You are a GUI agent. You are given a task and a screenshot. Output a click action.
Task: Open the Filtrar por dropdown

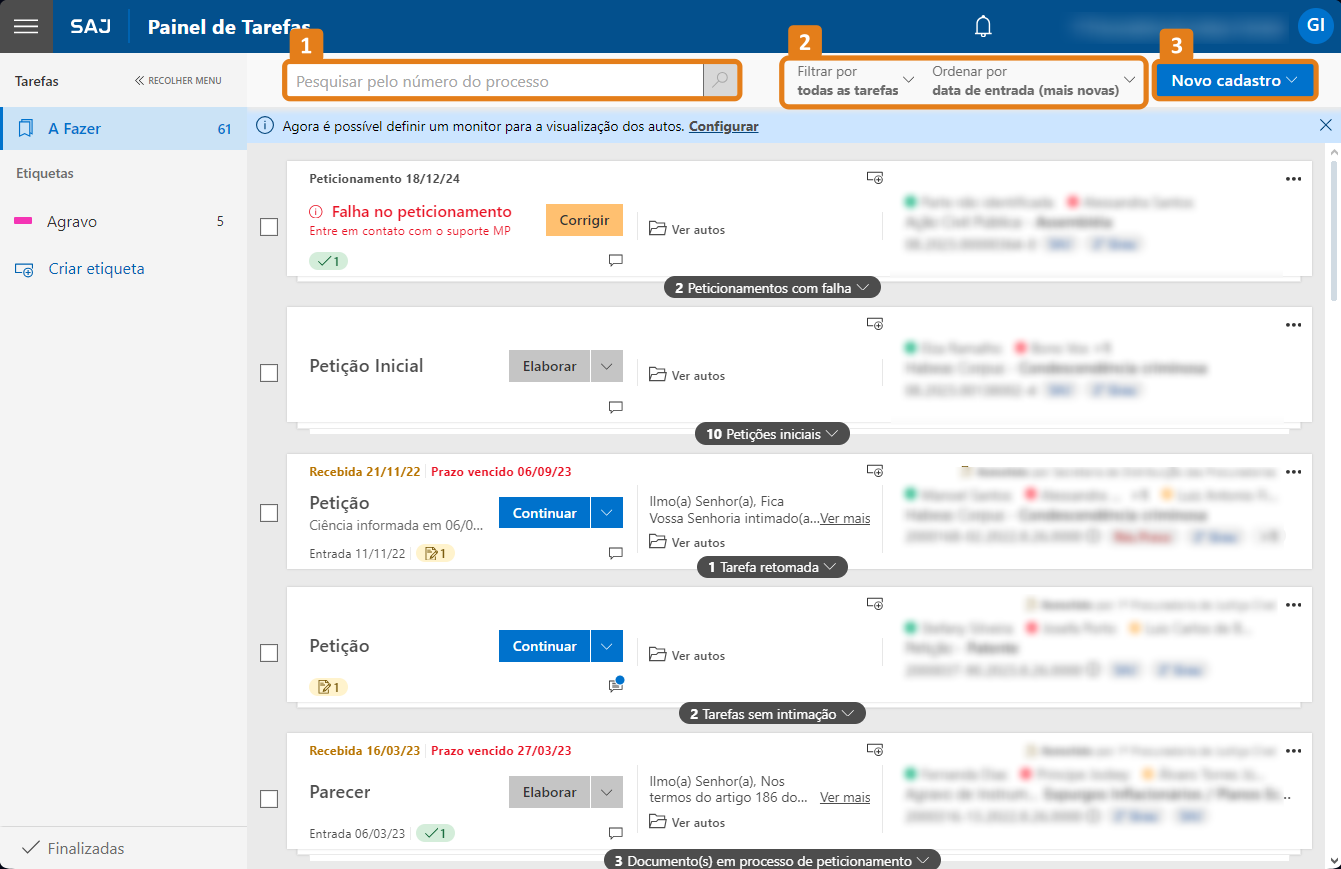click(856, 80)
